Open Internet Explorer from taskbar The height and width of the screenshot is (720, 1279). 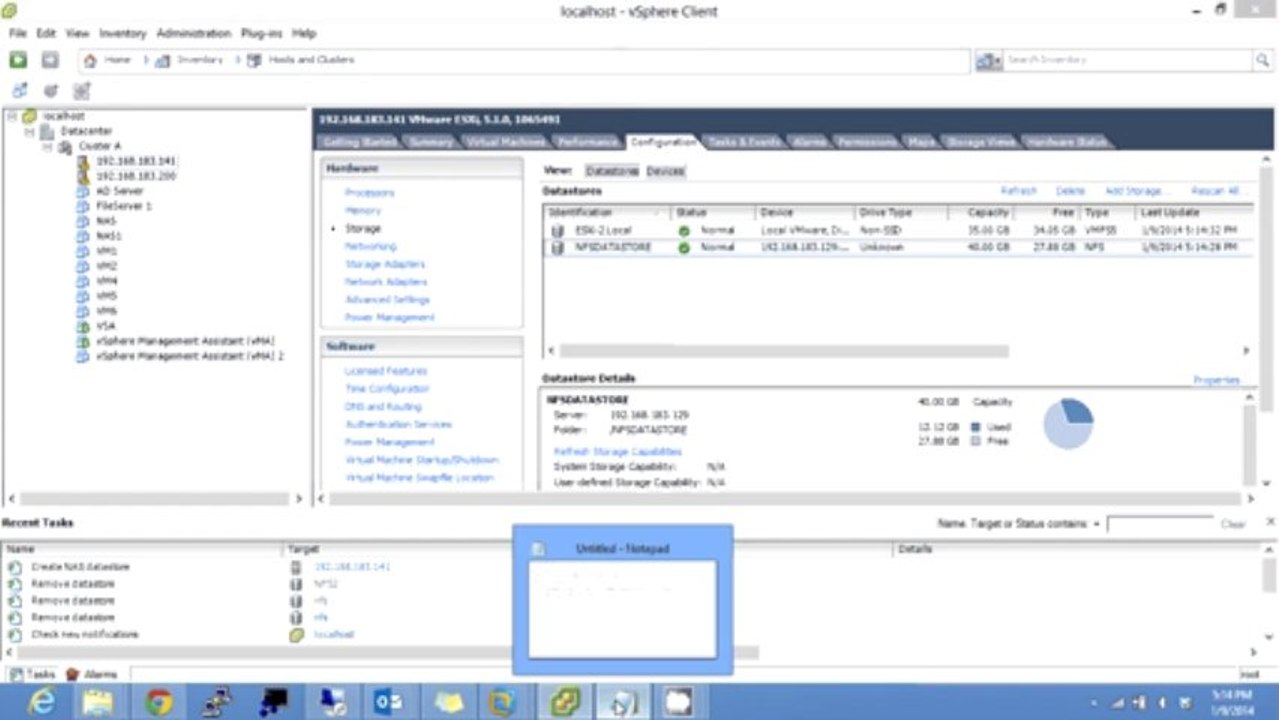coord(40,702)
